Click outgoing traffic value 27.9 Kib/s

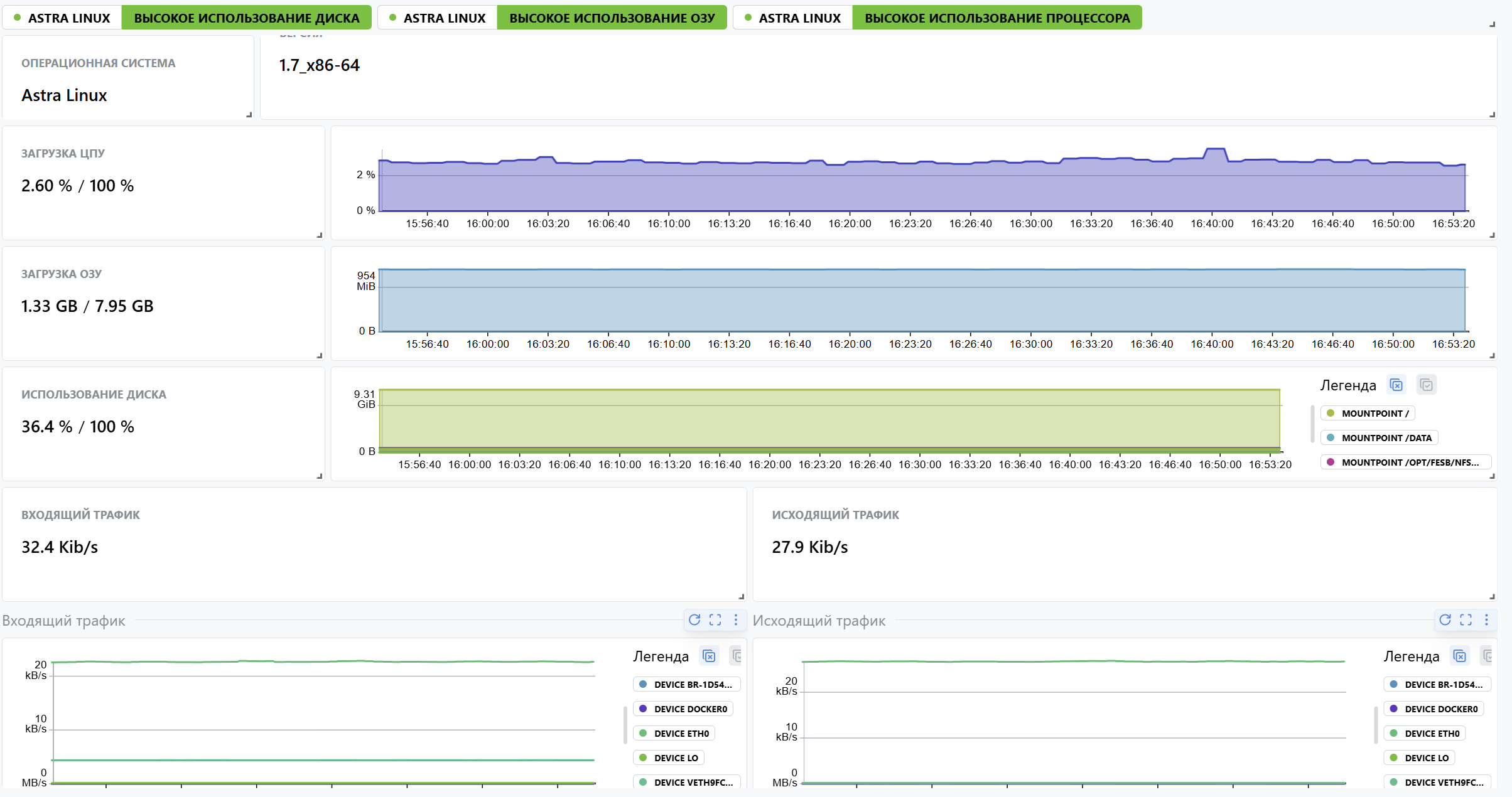(810, 547)
